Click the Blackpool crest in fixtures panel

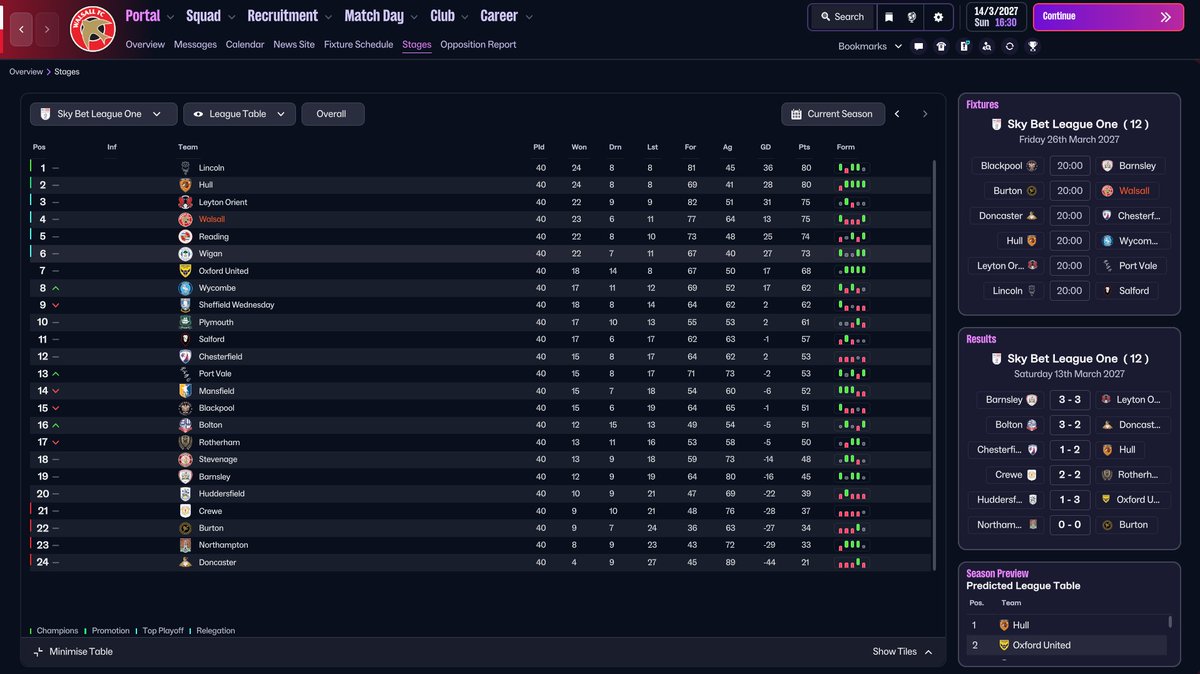[x=1032, y=166]
